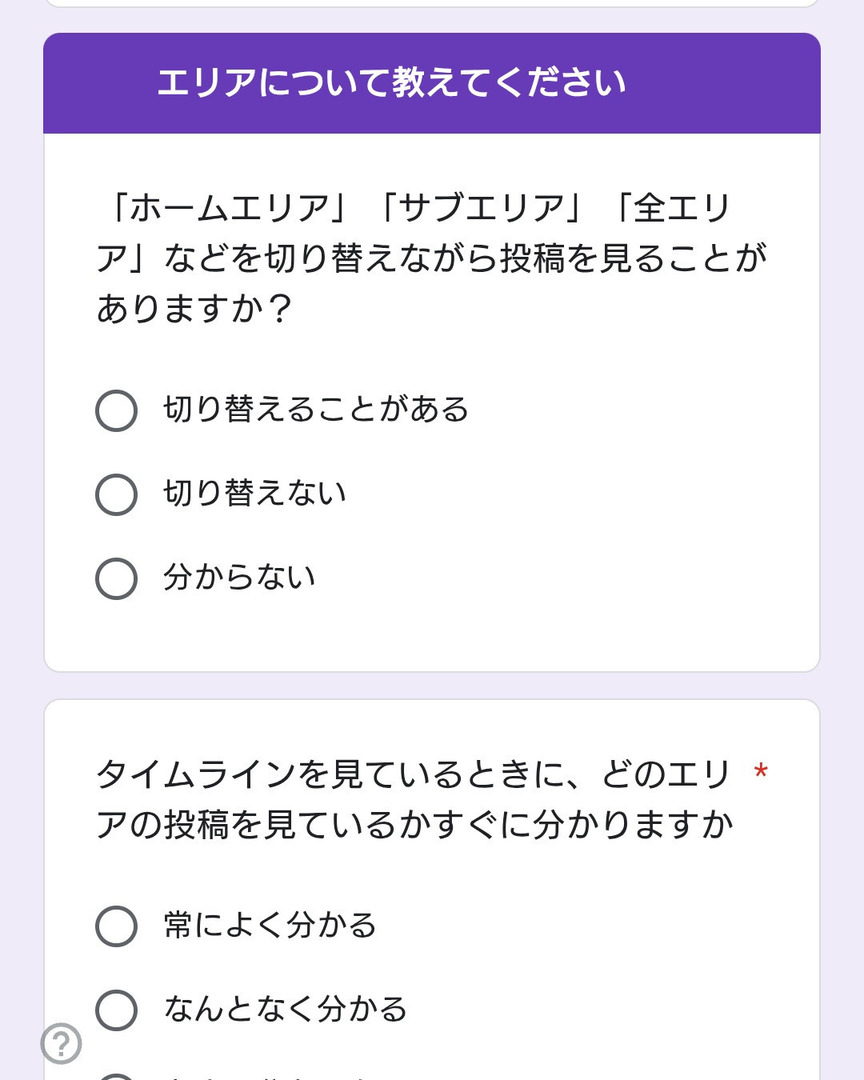Click the 切り替えない option label text

pyautogui.click(x=255, y=494)
